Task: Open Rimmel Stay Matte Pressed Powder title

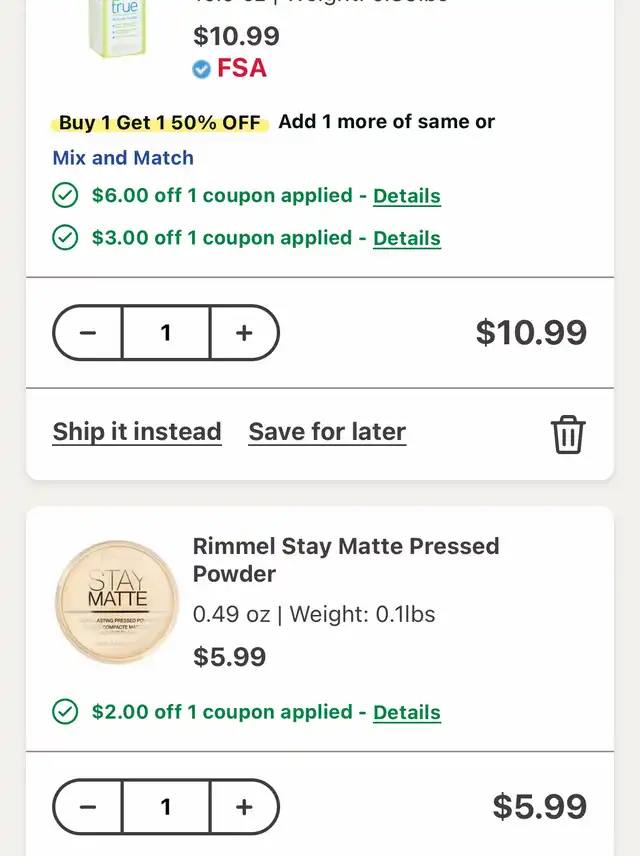Action: point(346,560)
